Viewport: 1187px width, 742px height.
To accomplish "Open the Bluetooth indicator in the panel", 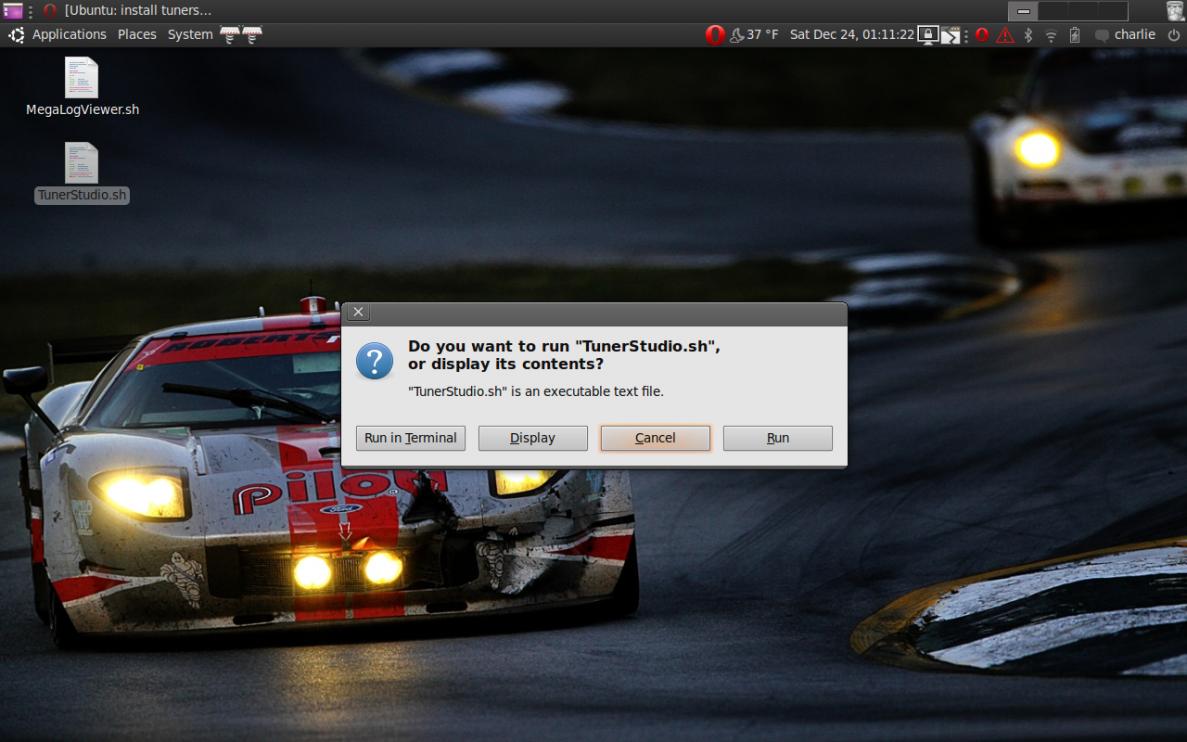I will pos(1028,35).
